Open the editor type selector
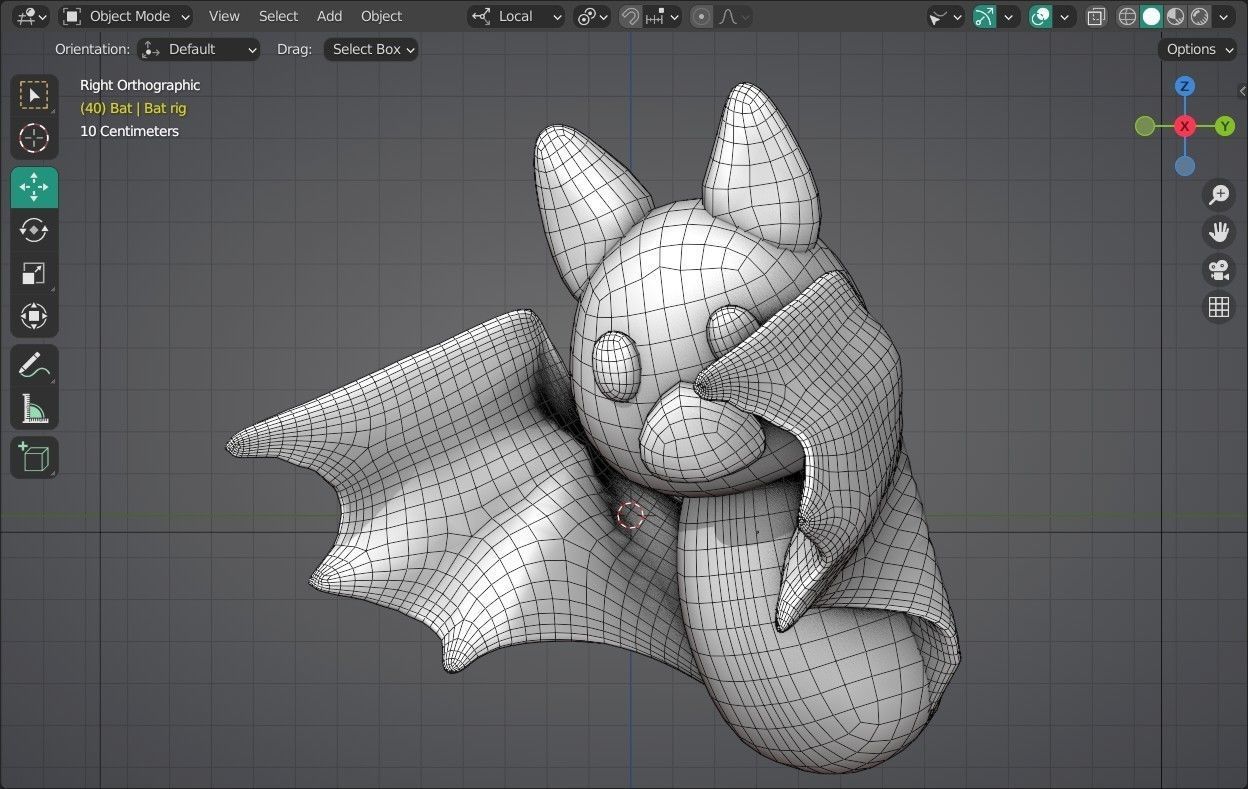Image resolution: width=1248 pixels, height=789 pixels. 31,16
